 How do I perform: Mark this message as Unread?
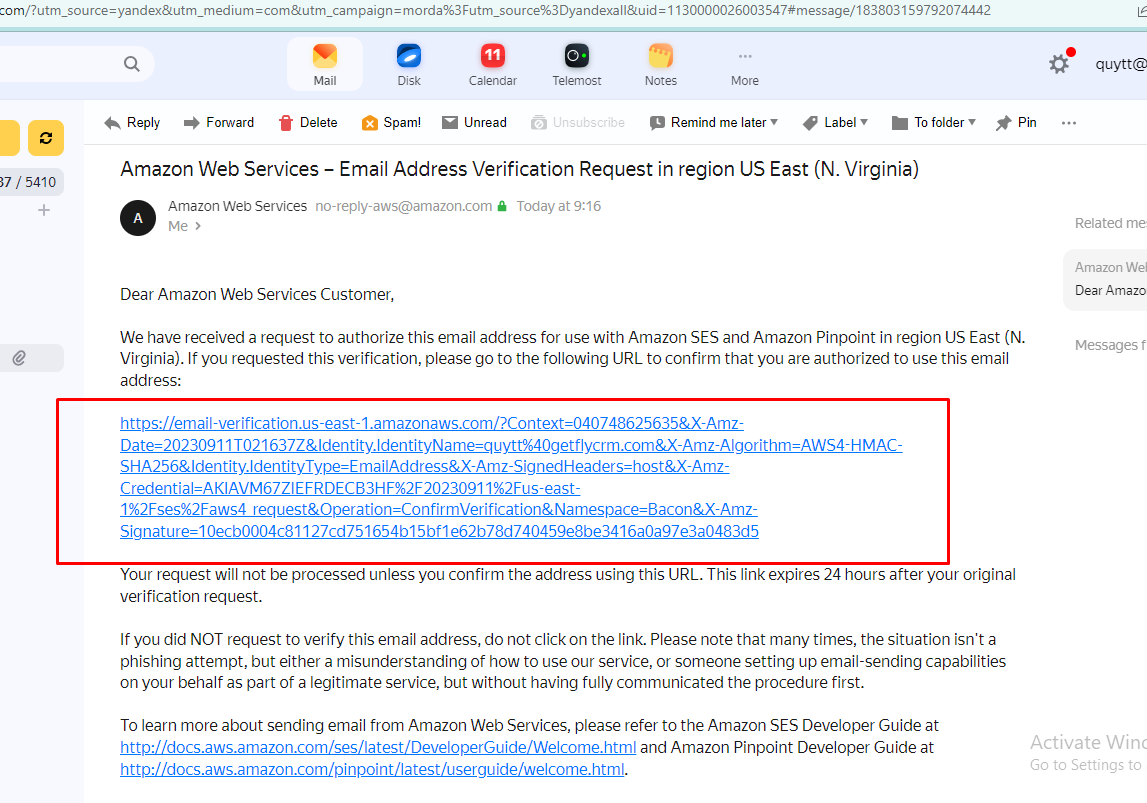474,122
